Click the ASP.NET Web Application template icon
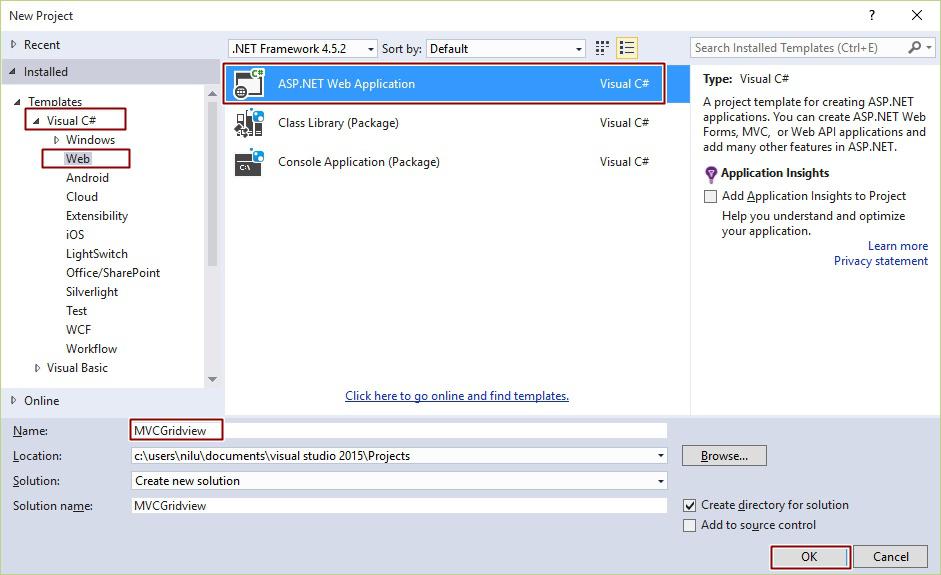Screen dimensions: 941x575 pyautogui.click(x=249, y=83)
